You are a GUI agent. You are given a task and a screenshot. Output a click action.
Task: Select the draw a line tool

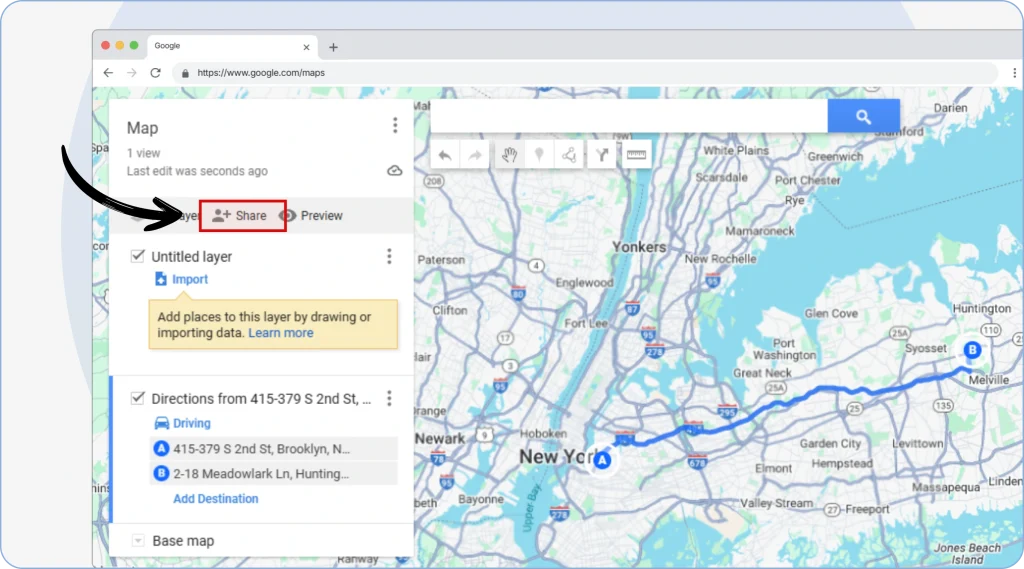coord(569,155)
